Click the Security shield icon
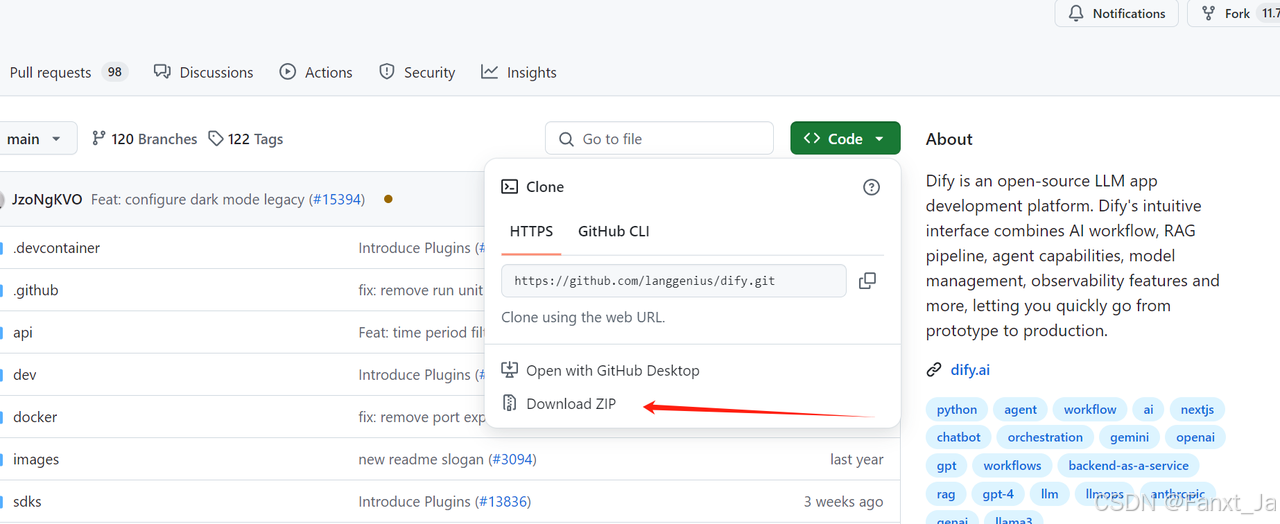The height and width of the screenshot is (524, 1280). 387,72
